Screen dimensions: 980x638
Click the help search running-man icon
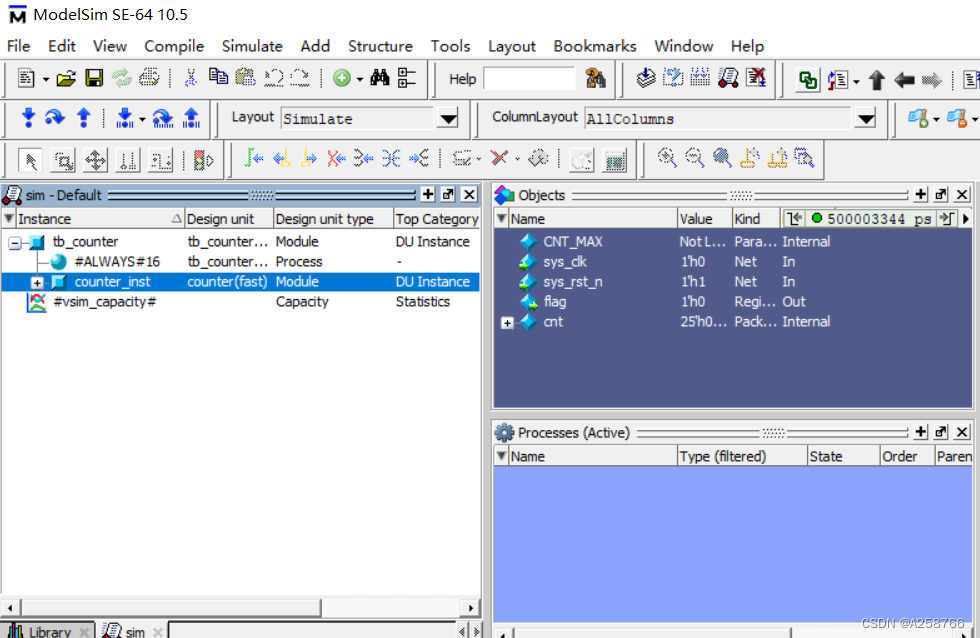click(595, 79)
